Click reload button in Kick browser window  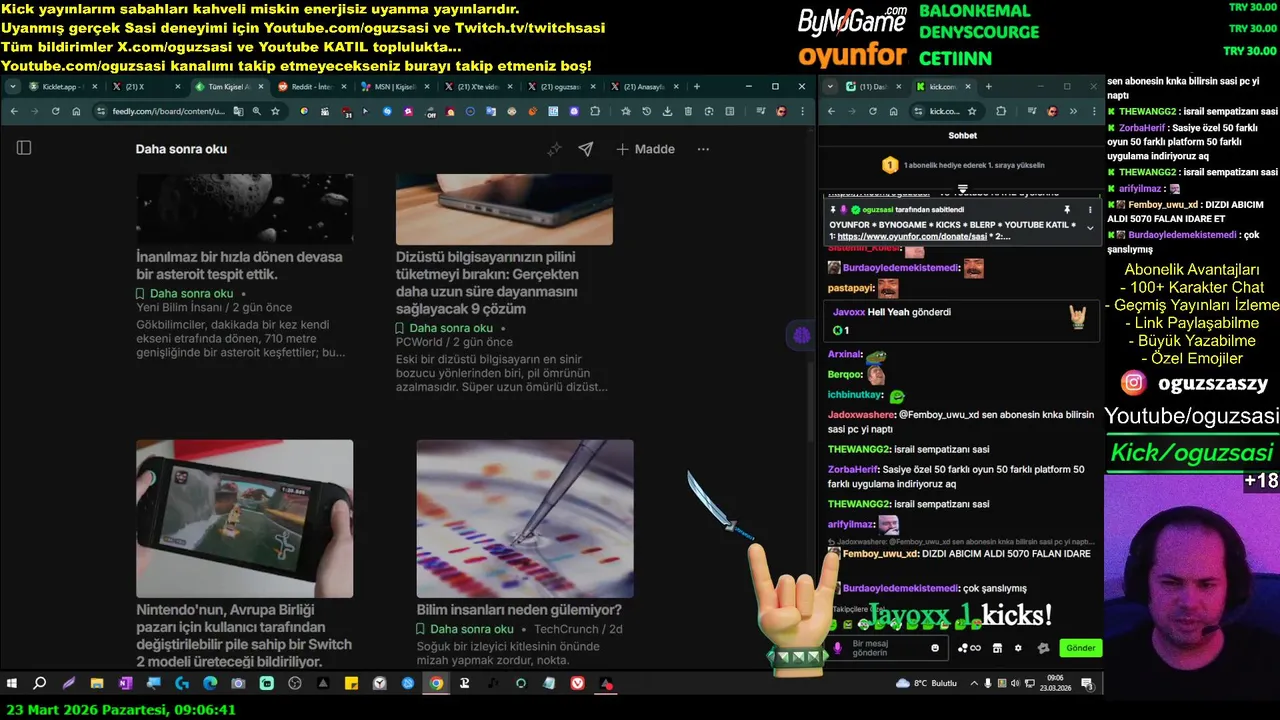873,111
